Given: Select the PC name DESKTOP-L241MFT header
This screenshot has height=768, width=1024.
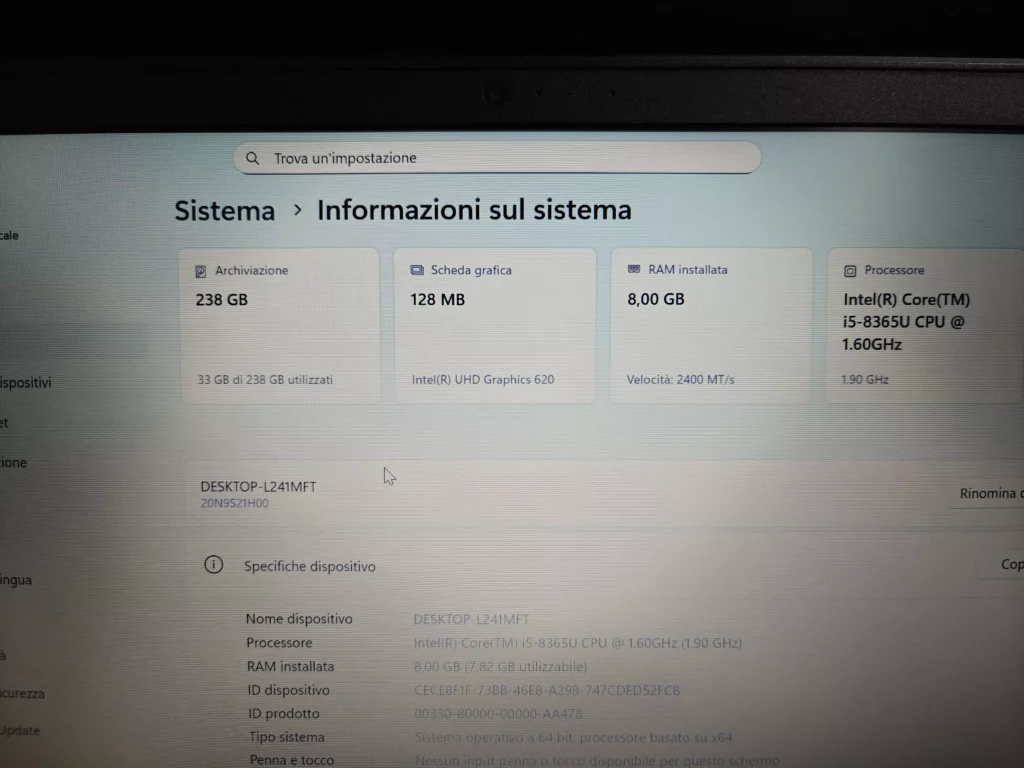Looking at the screenshot, I should coord(258,487).
